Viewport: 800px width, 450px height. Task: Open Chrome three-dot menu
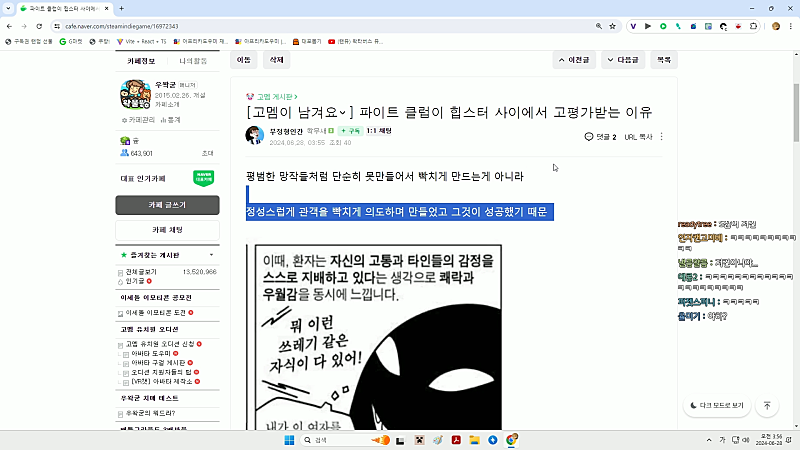(791, 26)
